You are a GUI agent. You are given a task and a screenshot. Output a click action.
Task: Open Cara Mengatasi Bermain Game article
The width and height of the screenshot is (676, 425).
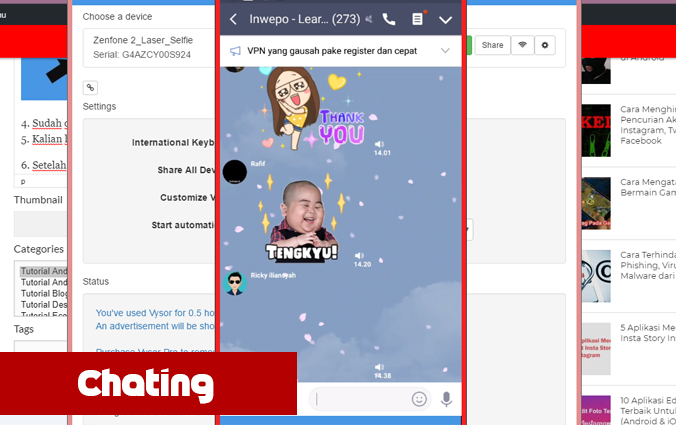tap(648, 188)
